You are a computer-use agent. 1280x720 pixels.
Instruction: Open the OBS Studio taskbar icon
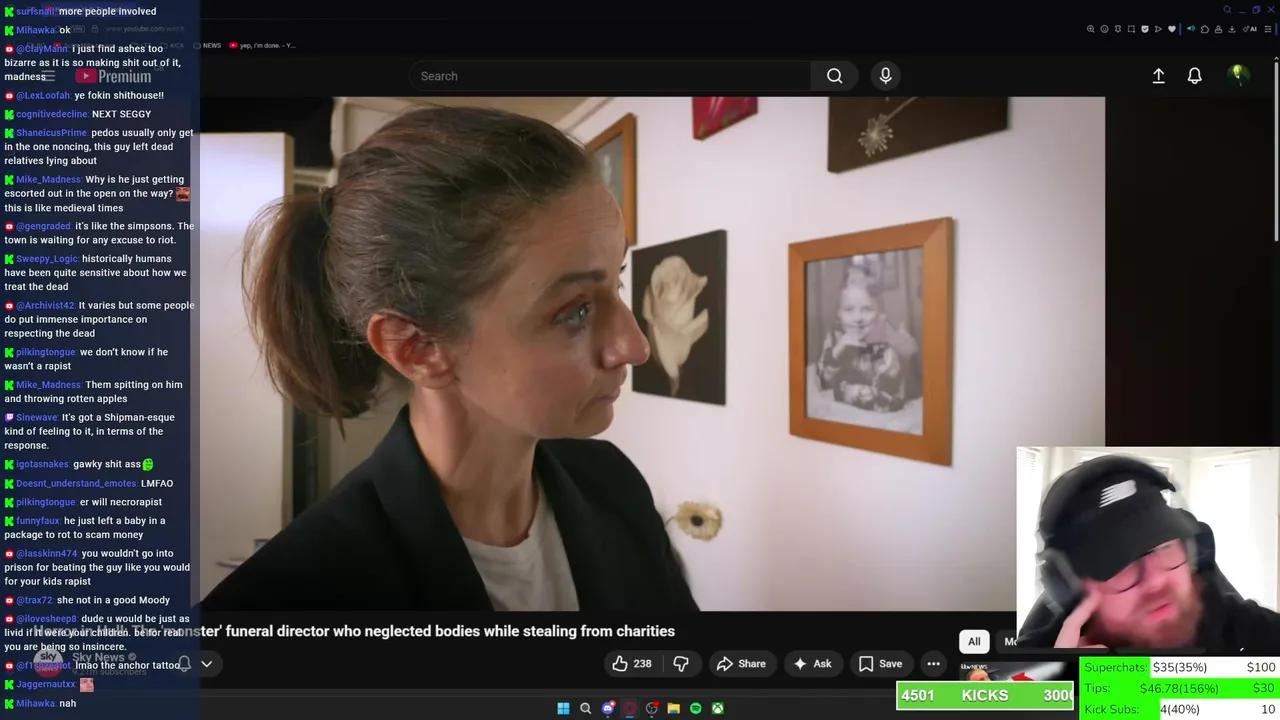pos(652,708)
